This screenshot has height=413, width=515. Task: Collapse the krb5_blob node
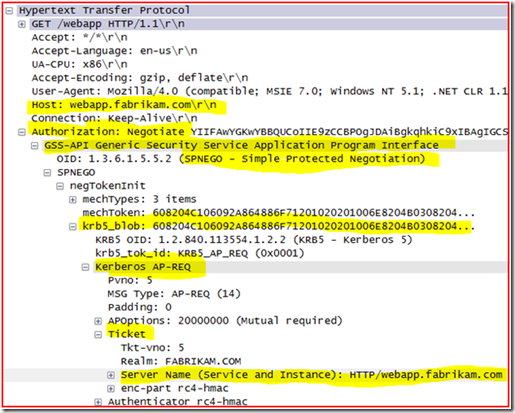(x=72, y=227)
